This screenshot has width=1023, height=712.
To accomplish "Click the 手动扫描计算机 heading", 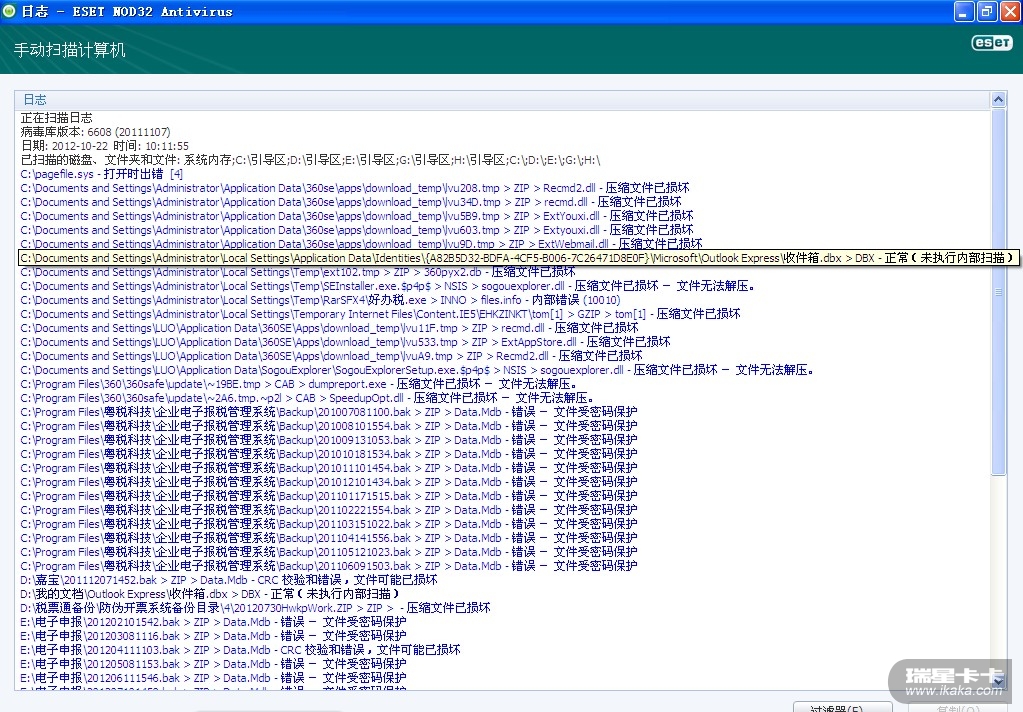I will click(x=69, y=50).
